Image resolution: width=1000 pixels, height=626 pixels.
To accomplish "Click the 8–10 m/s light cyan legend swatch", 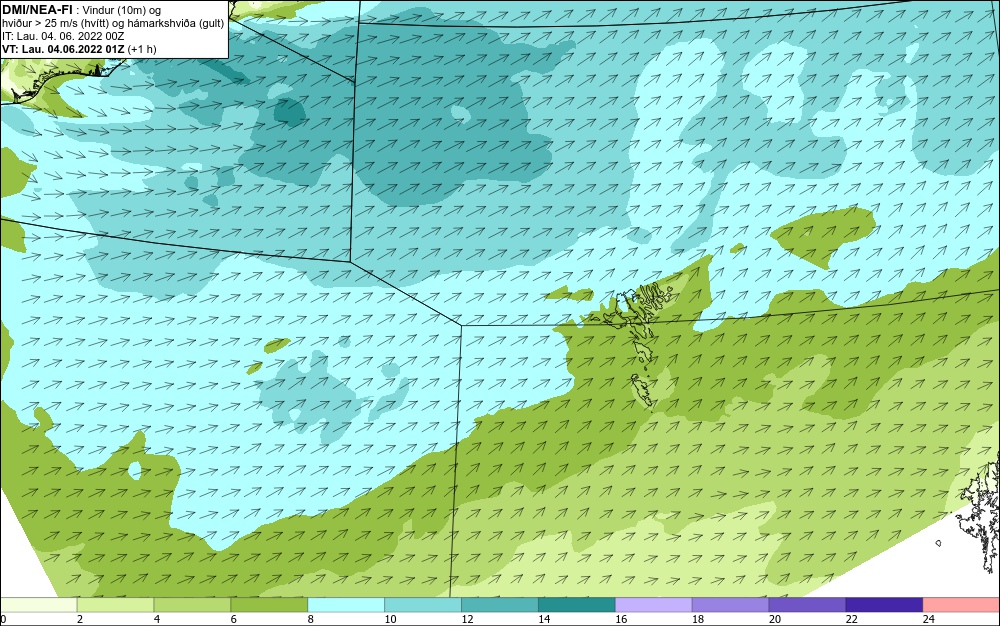I will 346,605.
